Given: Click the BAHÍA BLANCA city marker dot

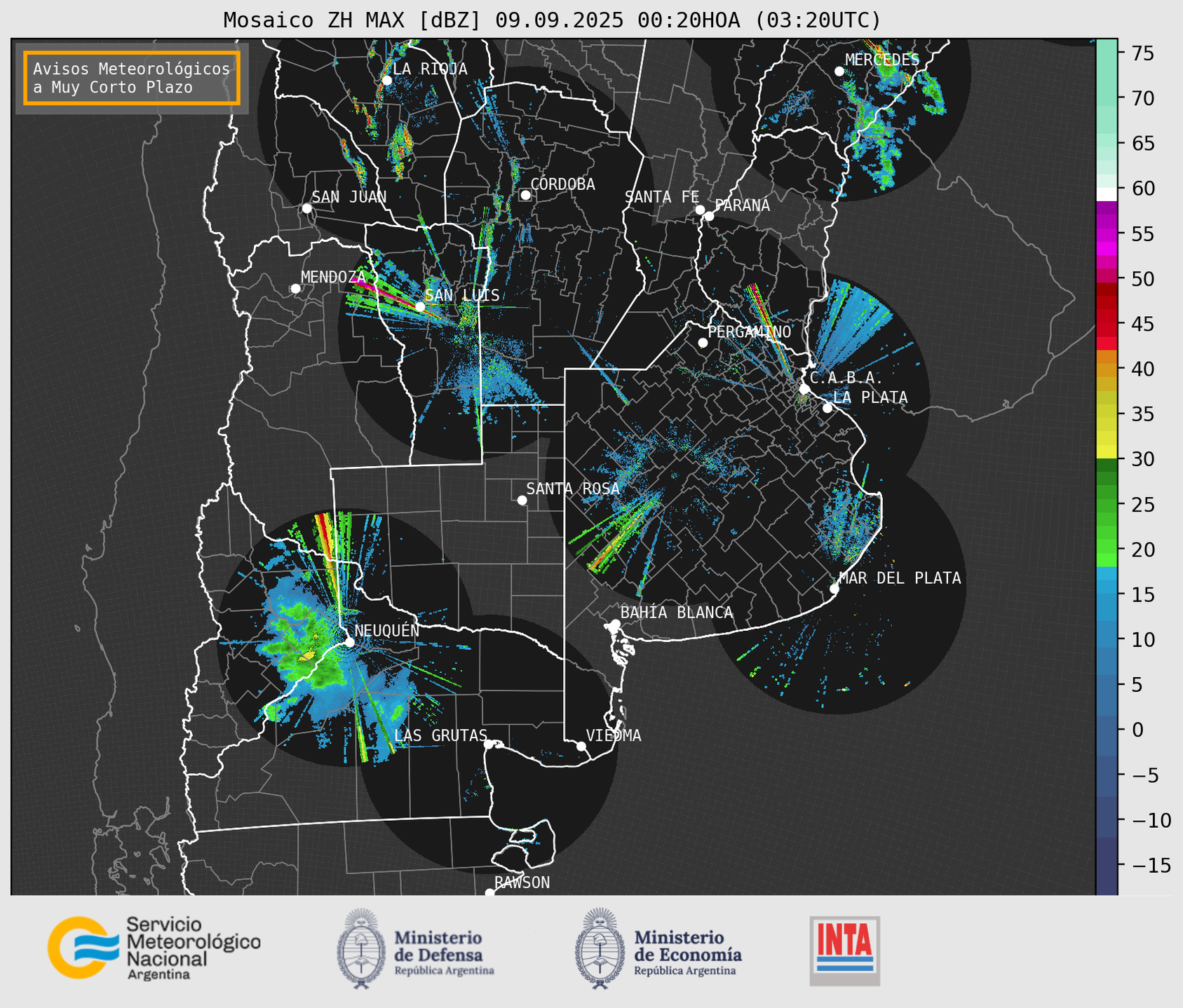Looking at the screenshot, I should tap(615, 624).
